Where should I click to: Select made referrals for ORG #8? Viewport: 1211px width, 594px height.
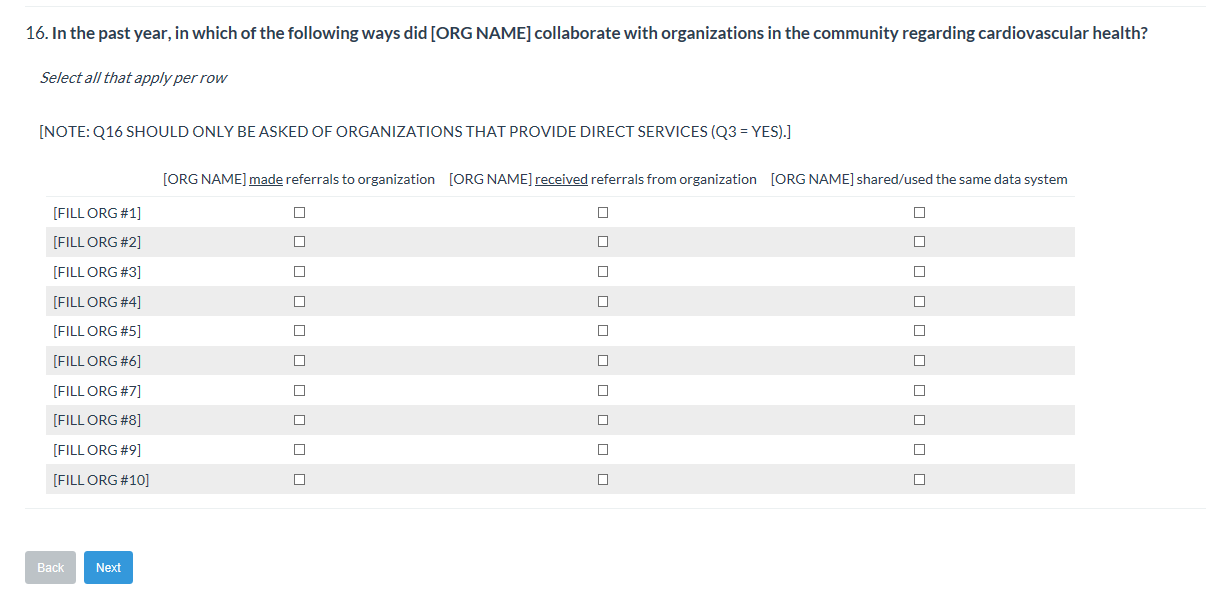(x=299, y=420)
